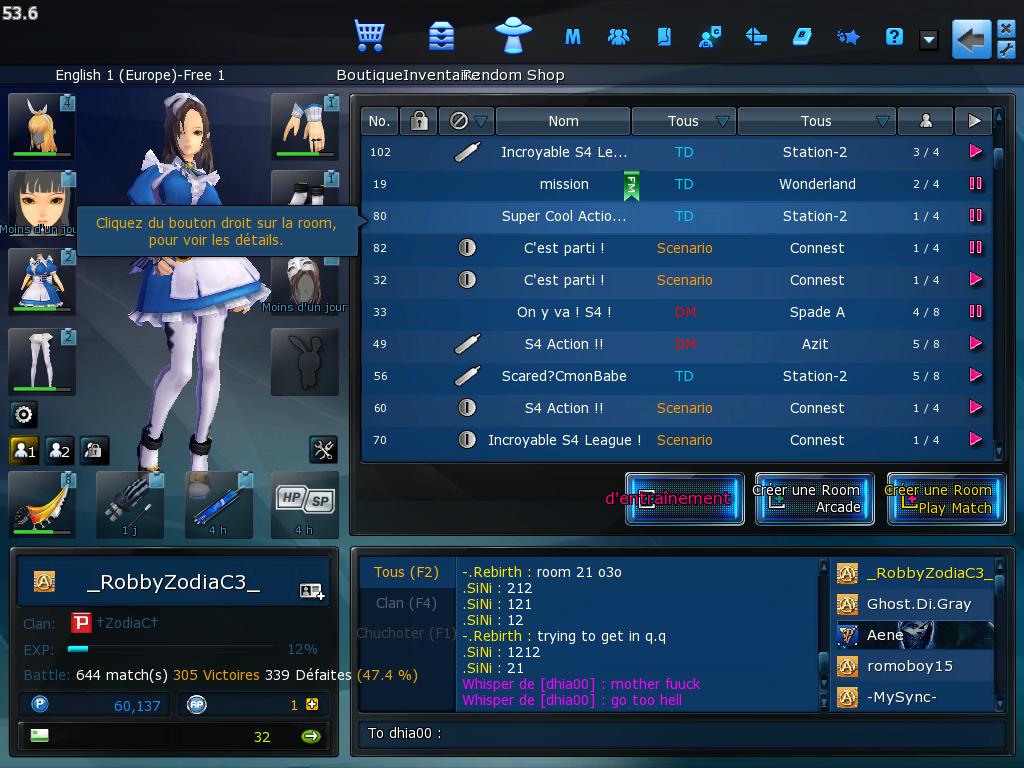Select room 70 Incroyable S4 League !
Image resolution: width=1024 pixels, height=768 pixels.
coord(677,440)
